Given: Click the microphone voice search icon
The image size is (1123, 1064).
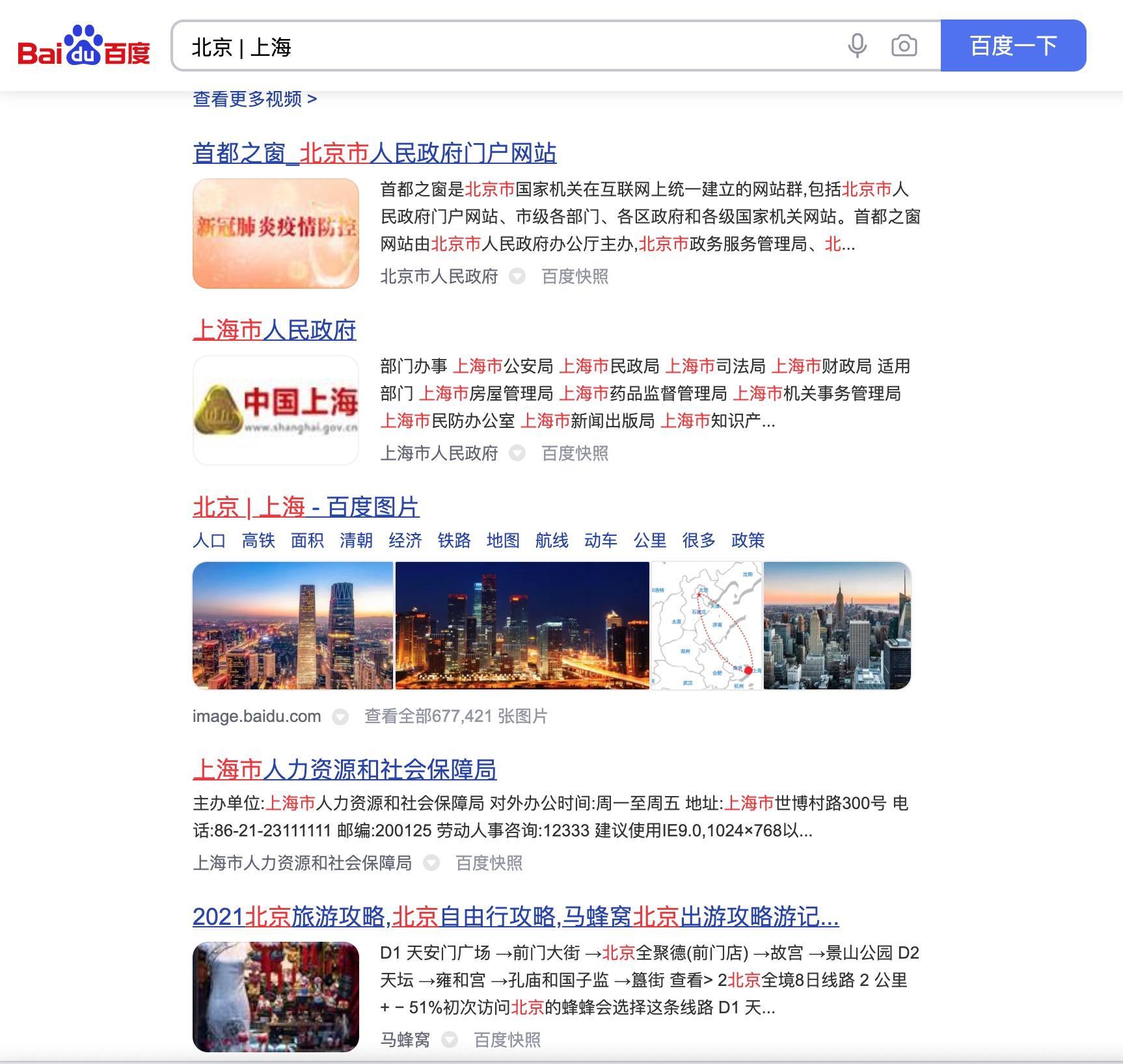Looking at the screenshot, I should [858, 46].
